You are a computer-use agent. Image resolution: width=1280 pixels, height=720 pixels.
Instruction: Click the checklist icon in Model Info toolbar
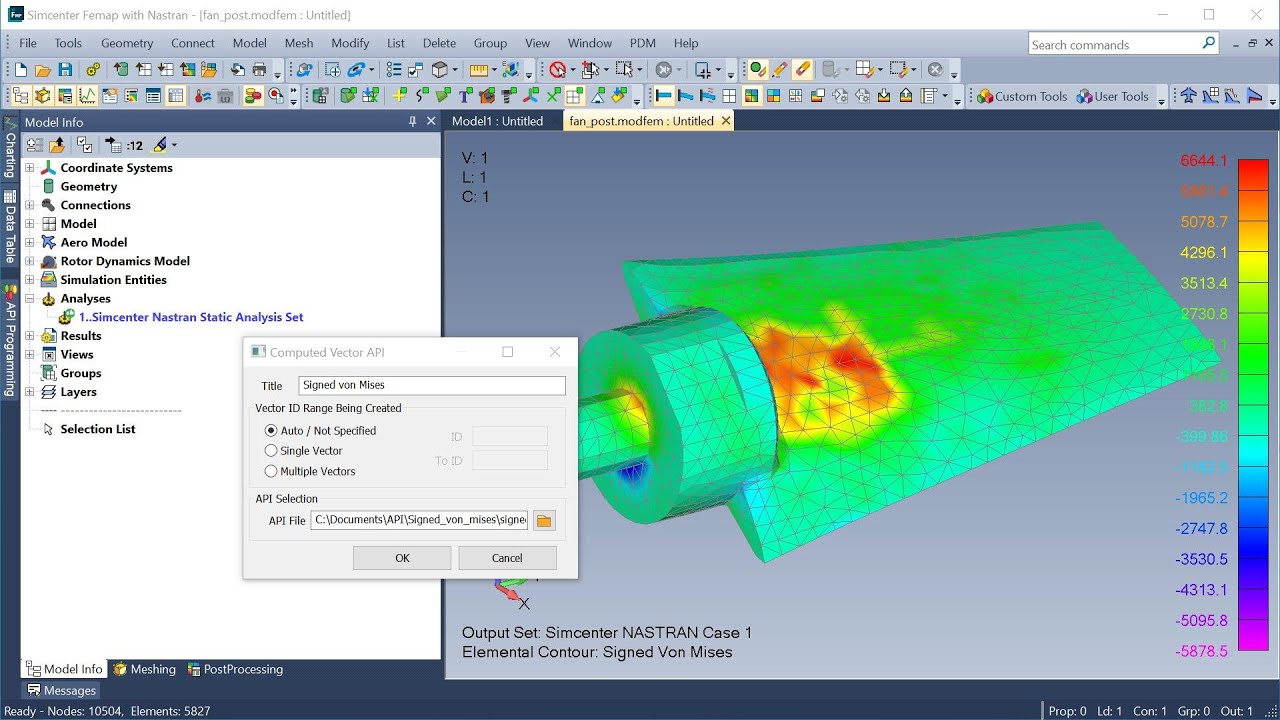[x=85, y=145]
